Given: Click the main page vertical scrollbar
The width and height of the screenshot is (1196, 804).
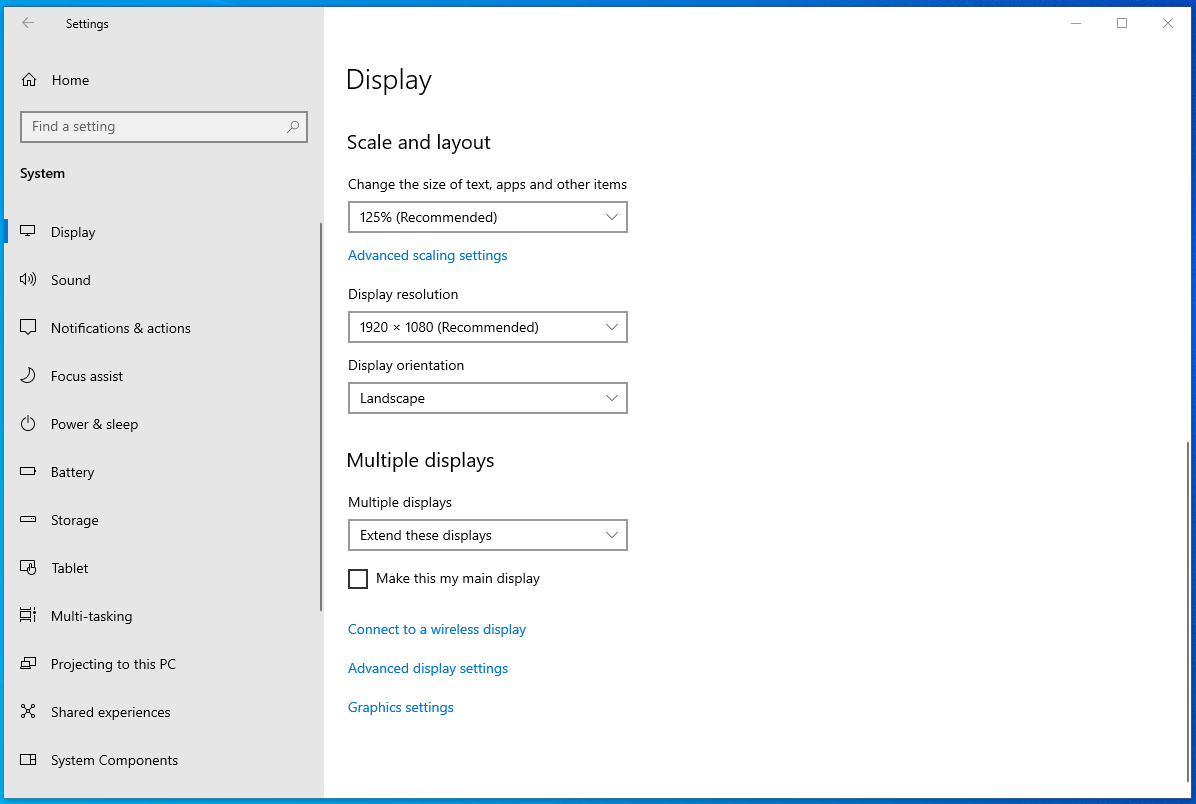Looking at the screenshot, I should (x=1188, y=612).
